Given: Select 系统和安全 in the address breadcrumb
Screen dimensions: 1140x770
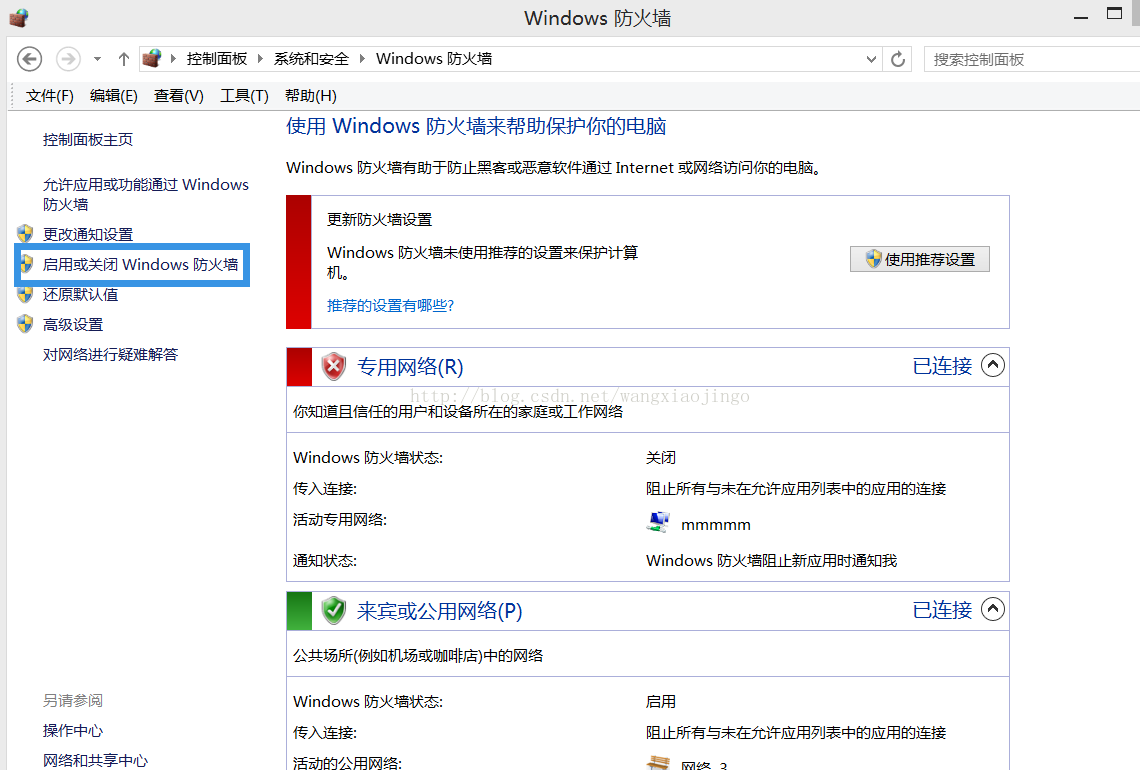Looking at the screenshot, I should (311, 59).
